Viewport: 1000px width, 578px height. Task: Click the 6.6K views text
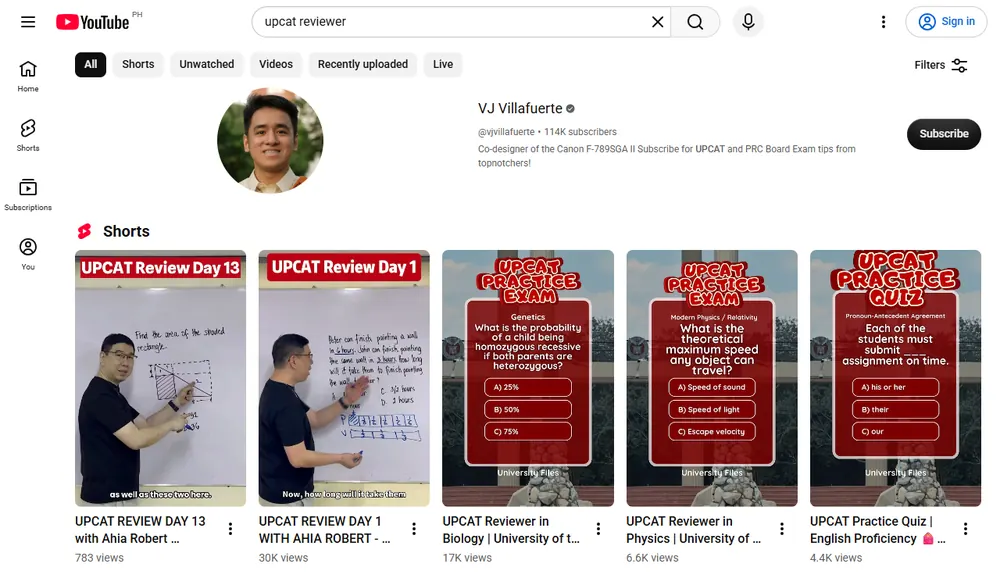click(652, 558)
